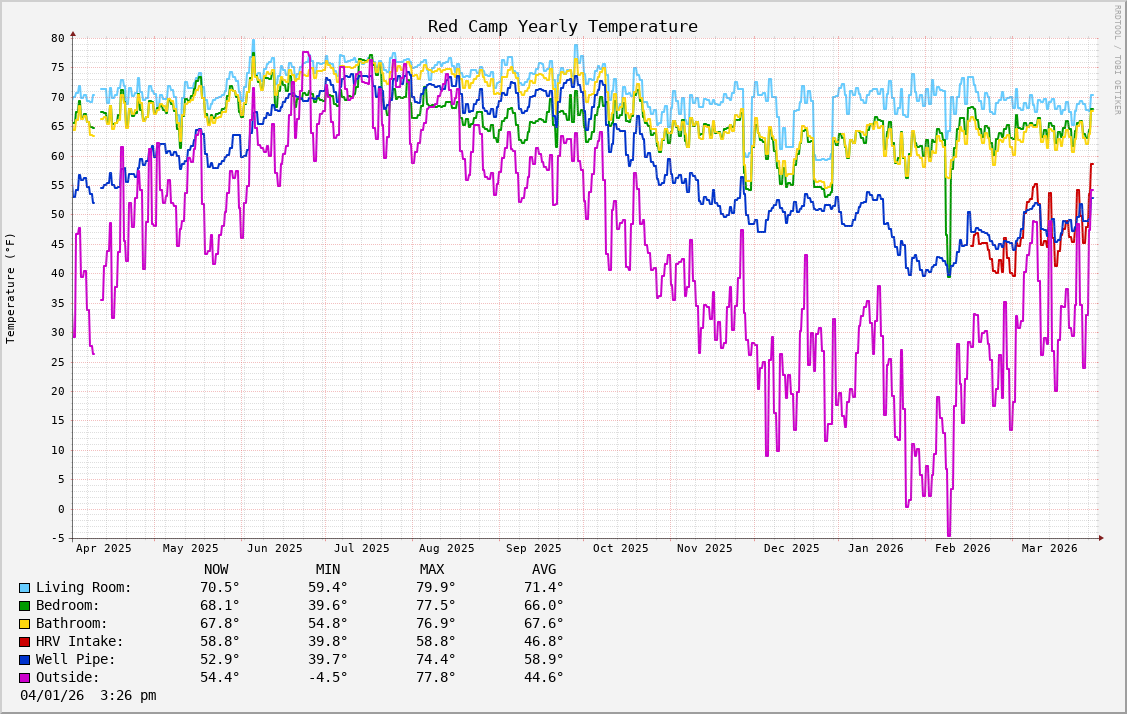This screenshot has height=714, width=1127.
Task: Click the MIN column header
Action: pyautogui.click(x=328, y=570)
